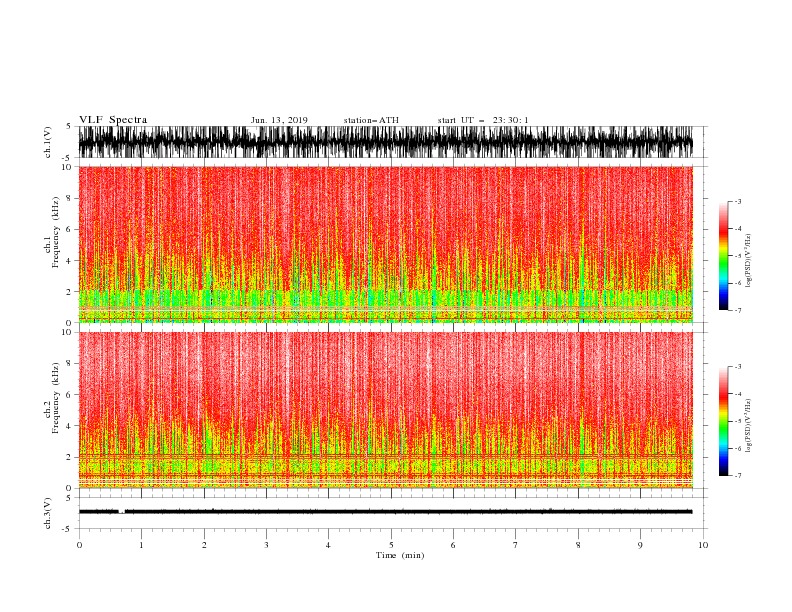Screen dimensions: 792x612
Task: Click the "10" kHz tick of ch.1 spectrogram
Action: pos(67,167)
